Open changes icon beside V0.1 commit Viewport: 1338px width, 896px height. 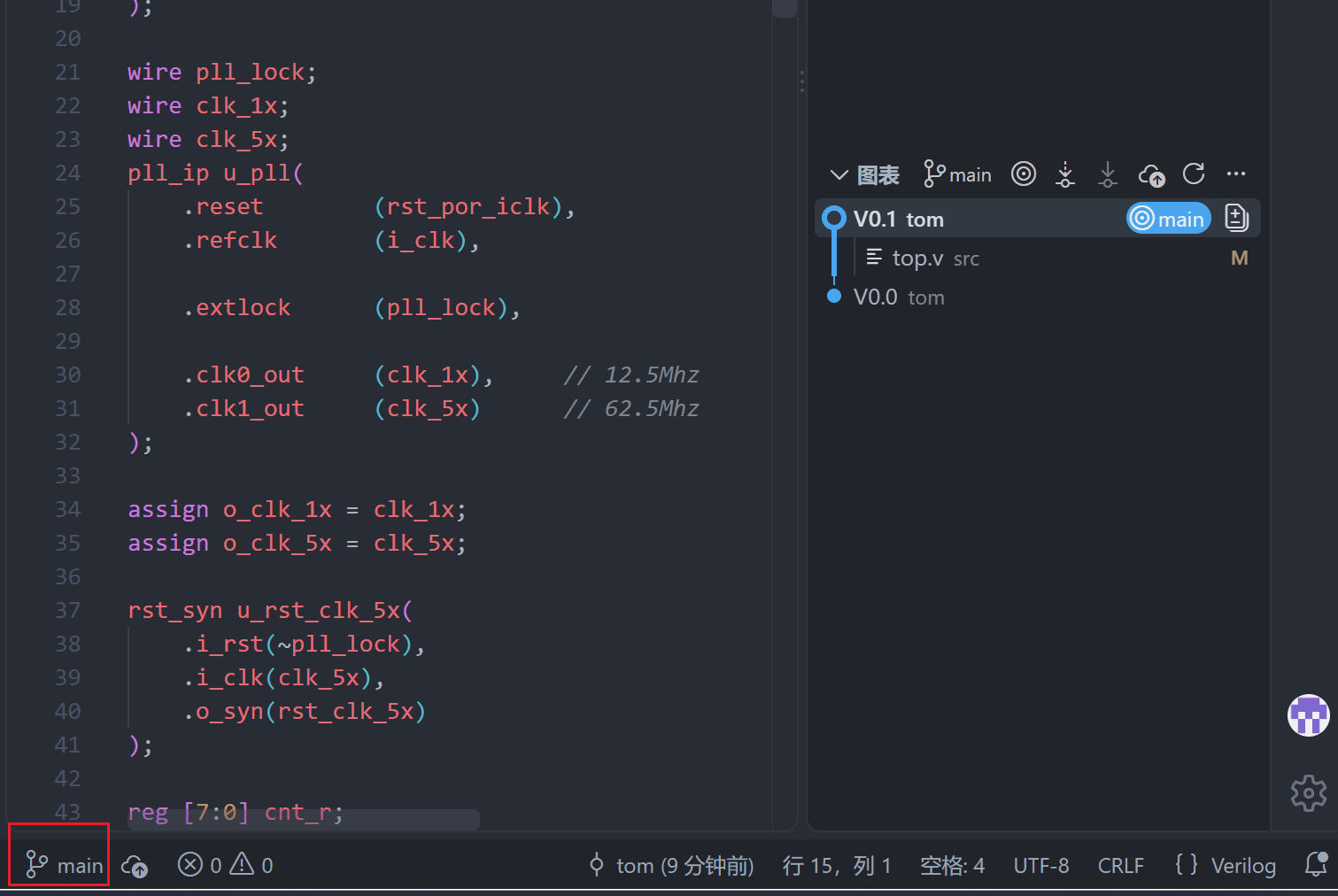1236,218
